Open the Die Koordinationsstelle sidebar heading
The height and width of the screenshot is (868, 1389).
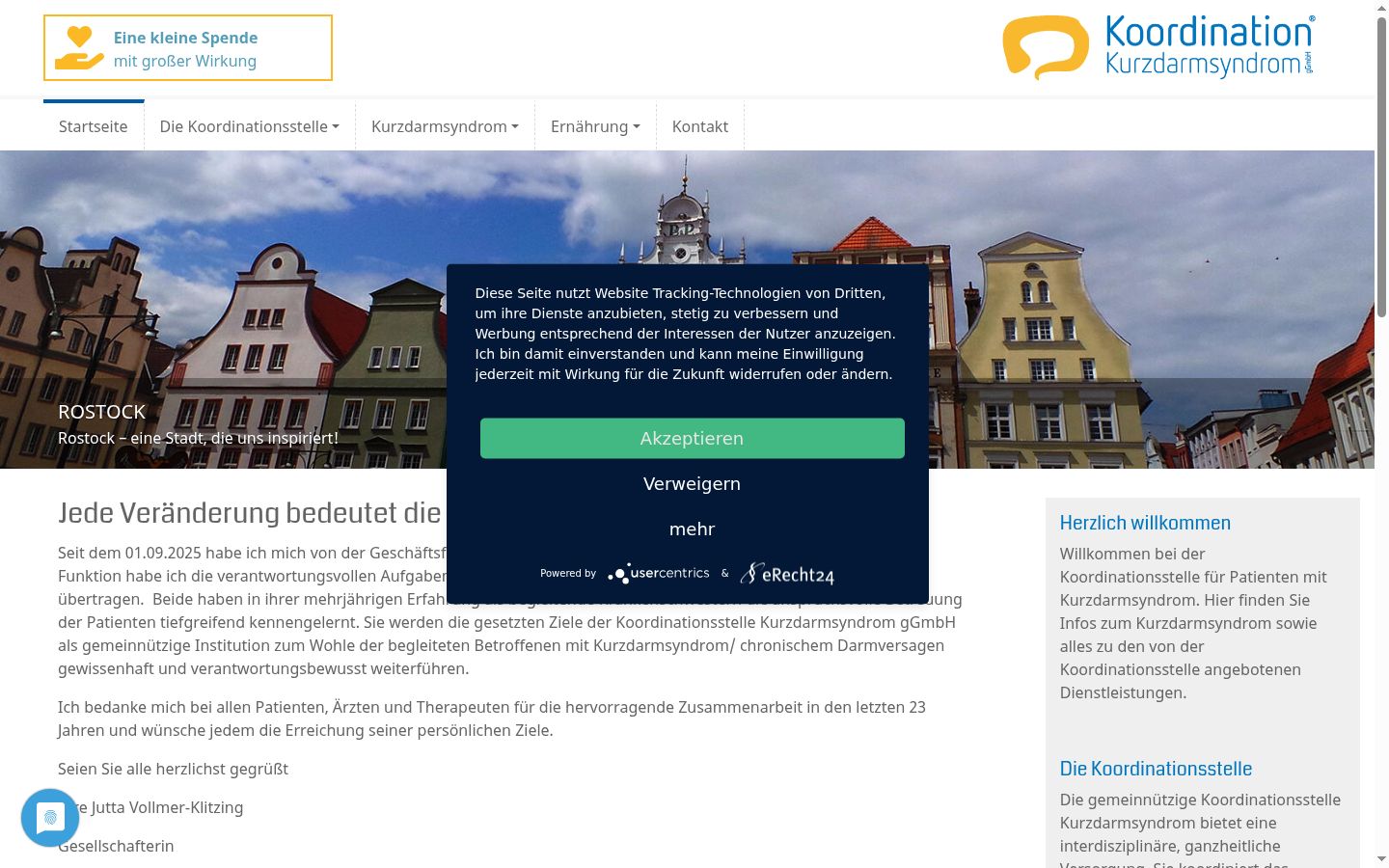pyautogui.click(x=1156, y=769)
